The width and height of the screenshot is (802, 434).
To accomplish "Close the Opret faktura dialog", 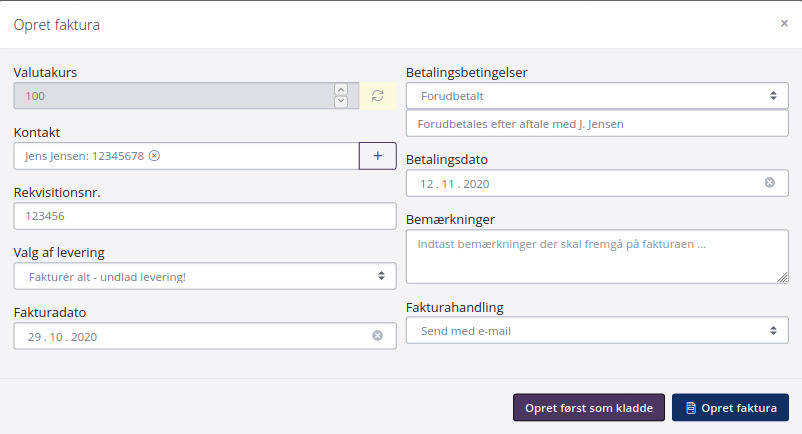I will tap(784, 23).
